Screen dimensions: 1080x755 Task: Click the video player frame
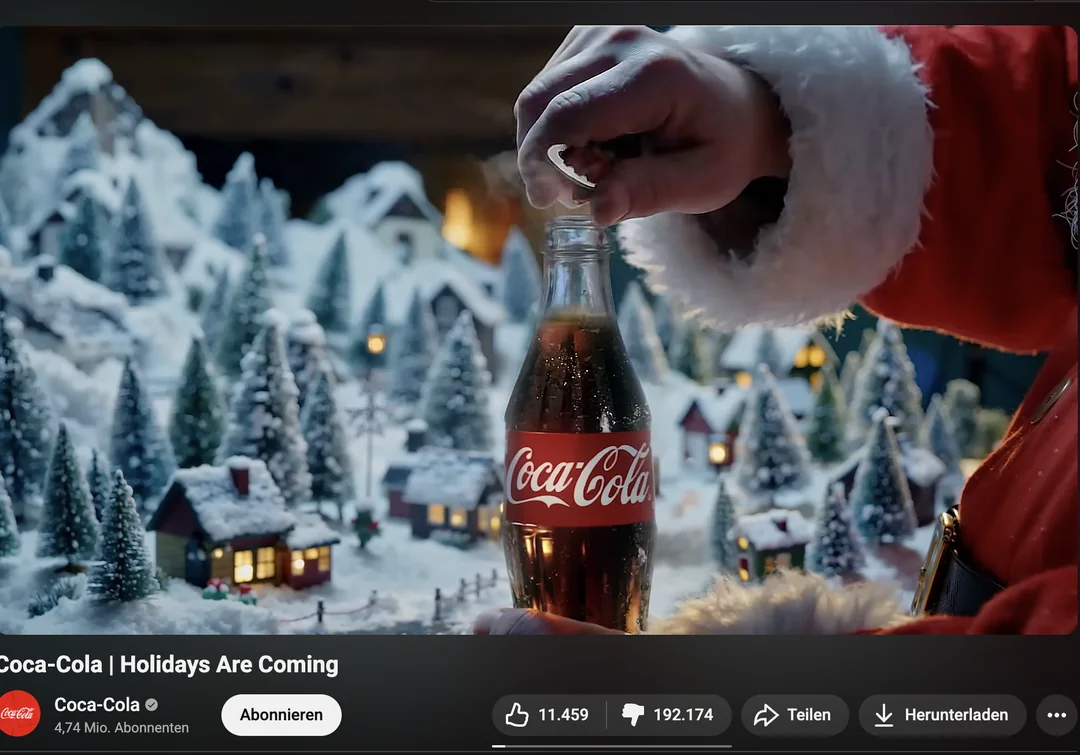(539, 330)
